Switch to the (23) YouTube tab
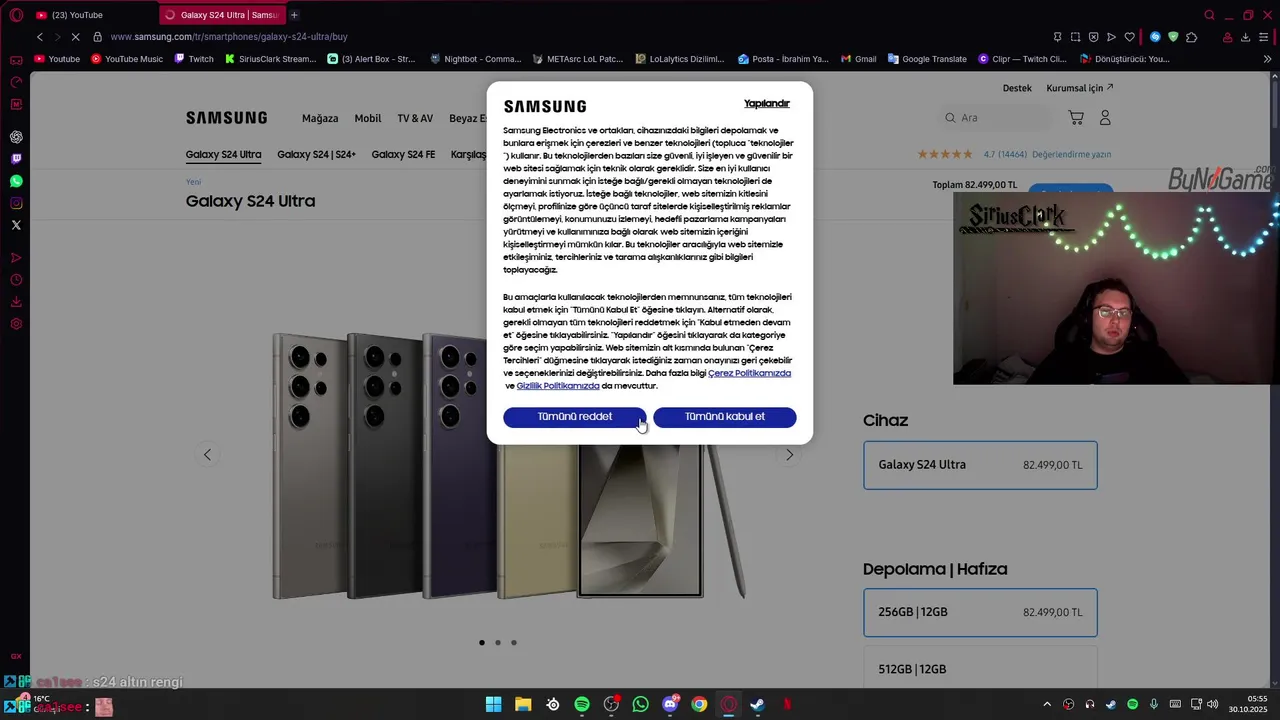 pos(92,15)
